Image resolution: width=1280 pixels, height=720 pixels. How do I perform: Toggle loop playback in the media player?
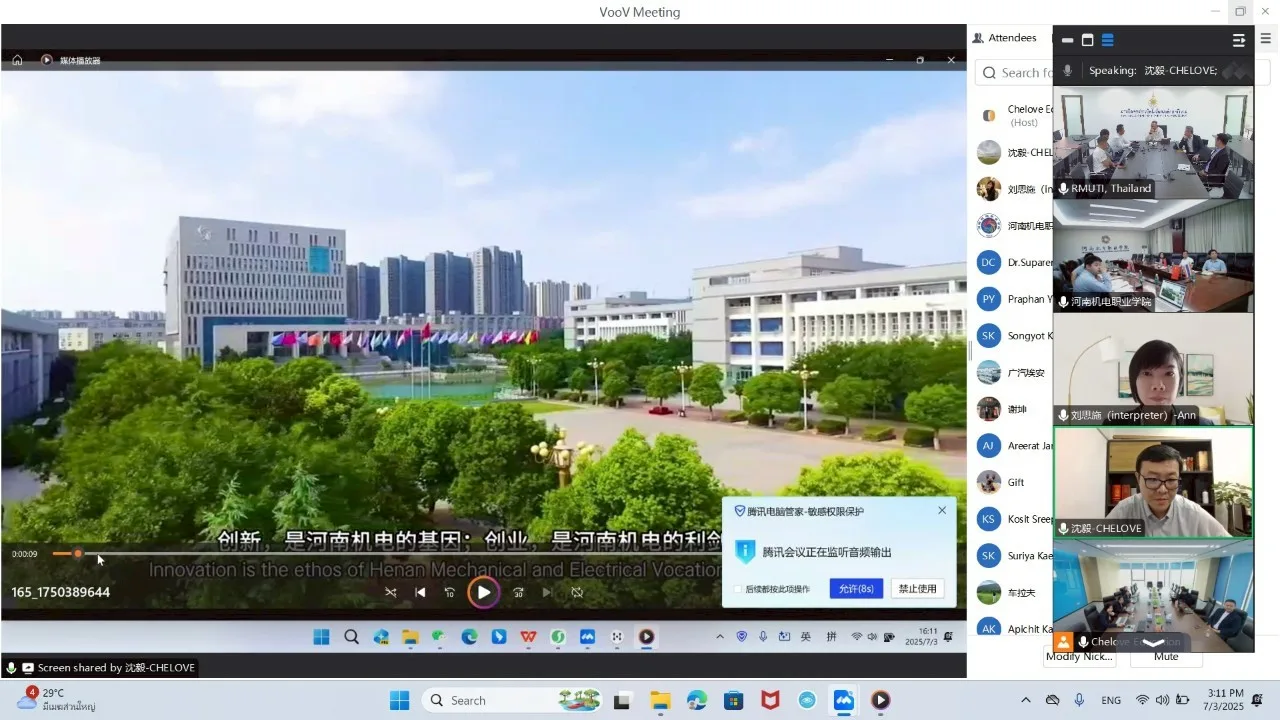tap(577, 592)
